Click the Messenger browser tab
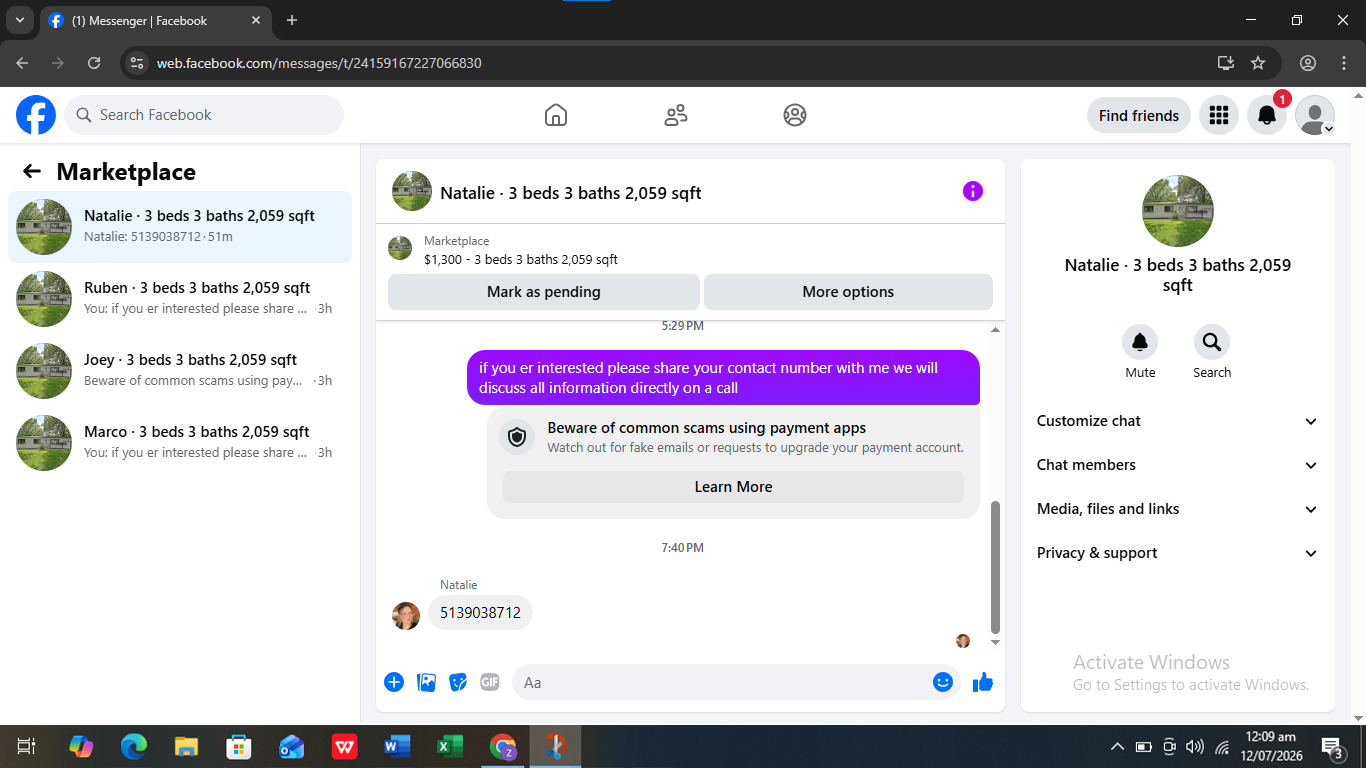 [x=155, y=20]
